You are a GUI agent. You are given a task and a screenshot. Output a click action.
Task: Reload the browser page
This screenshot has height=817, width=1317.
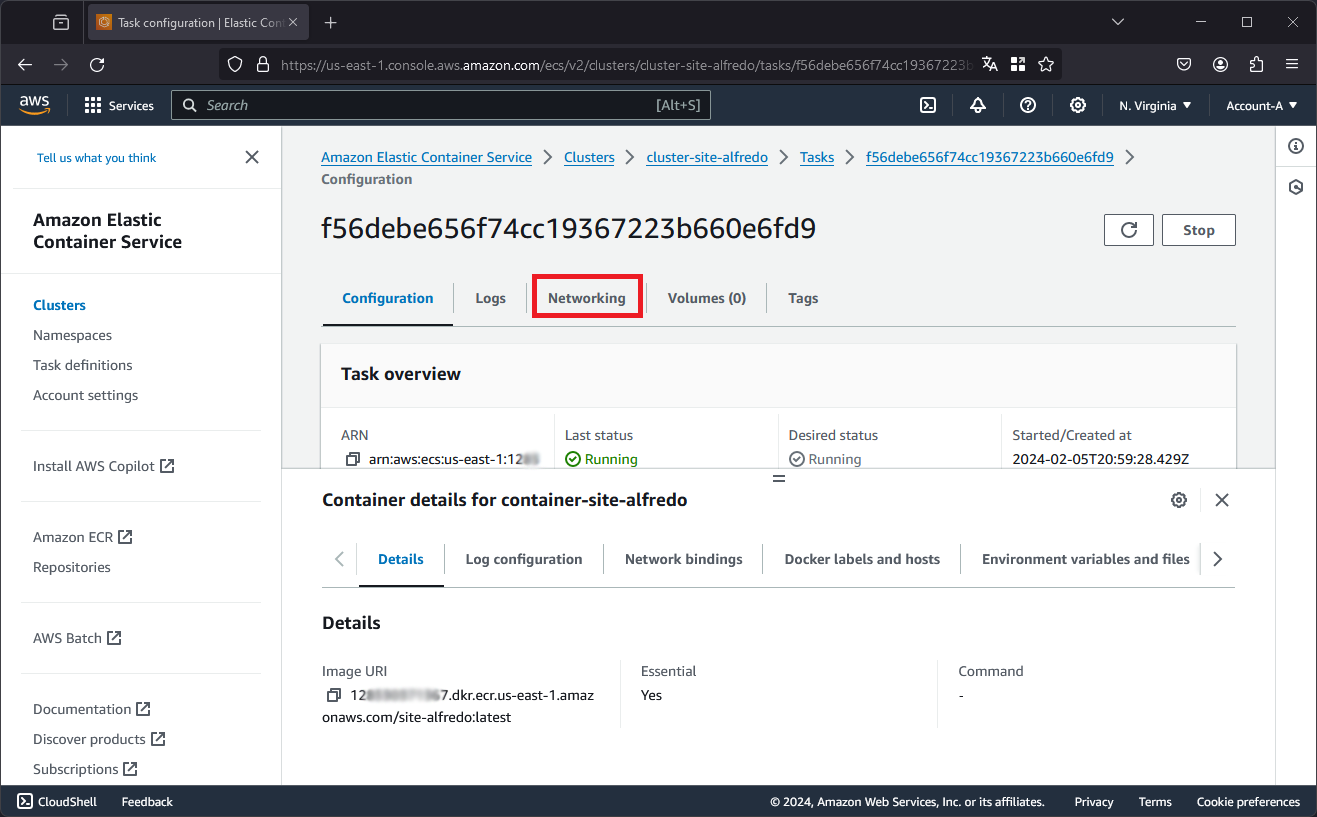point(97,64)
